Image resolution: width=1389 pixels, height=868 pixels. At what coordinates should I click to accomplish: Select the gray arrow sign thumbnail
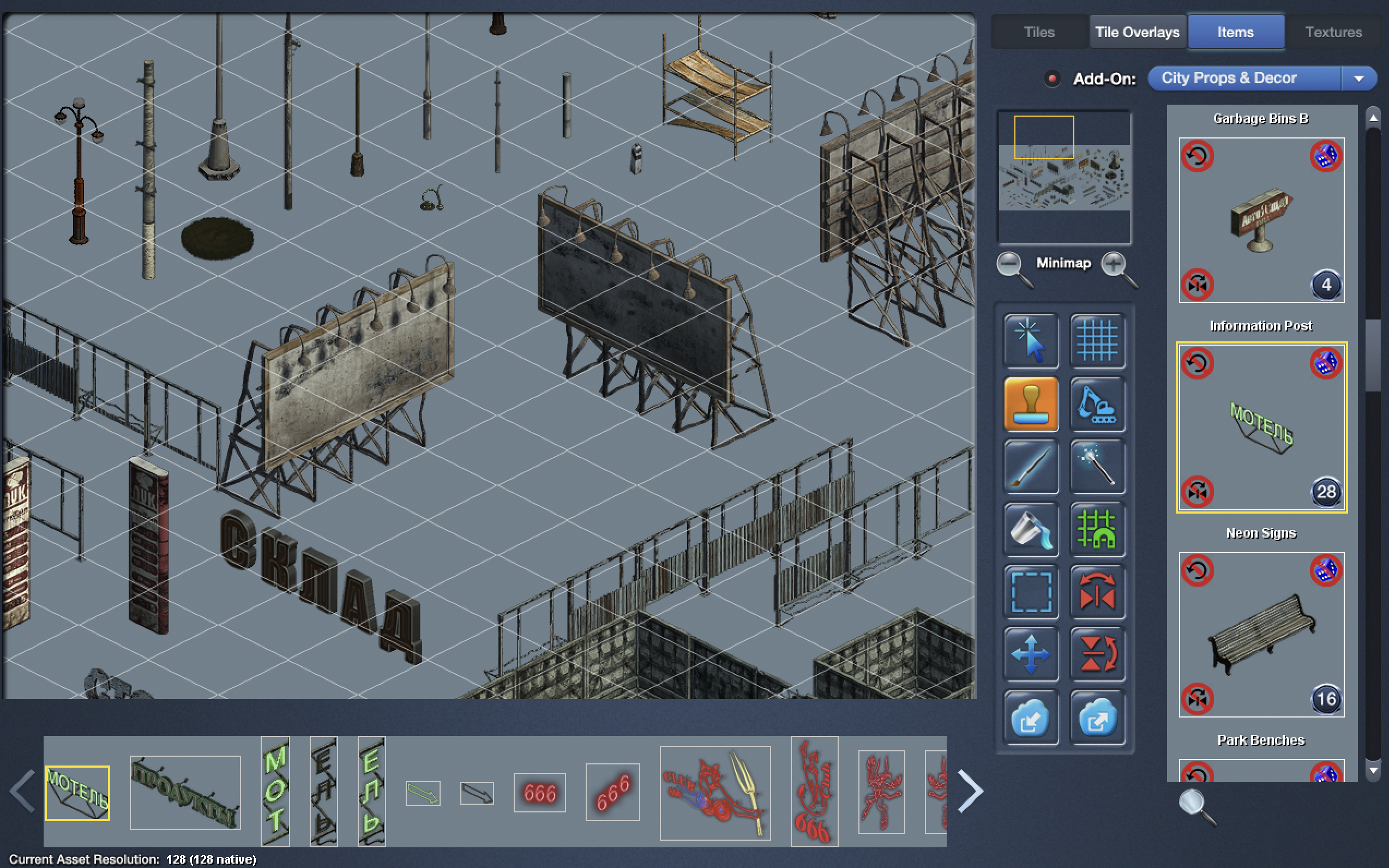tap(477, 793)
